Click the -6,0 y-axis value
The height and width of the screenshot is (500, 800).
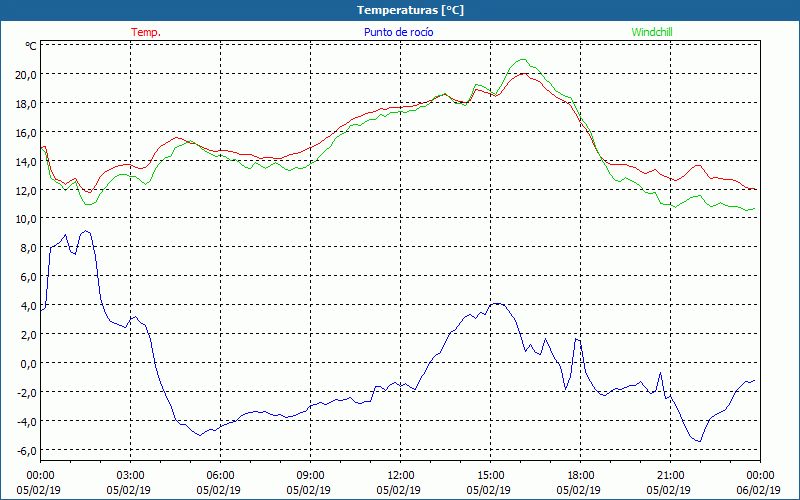pos(28,451)
